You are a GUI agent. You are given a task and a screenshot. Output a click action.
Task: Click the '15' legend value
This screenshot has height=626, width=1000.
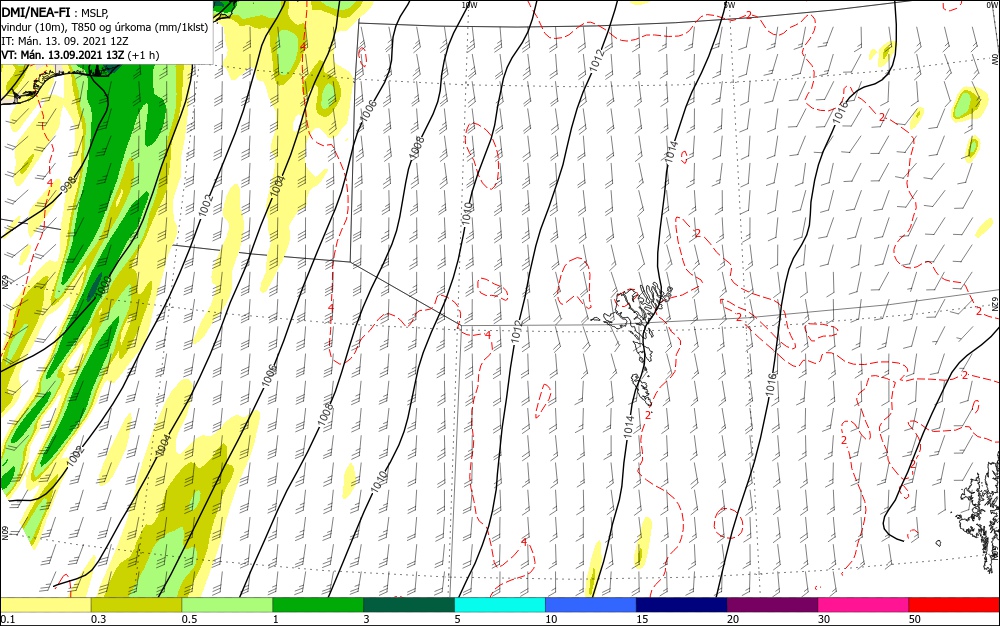point(642,619)
